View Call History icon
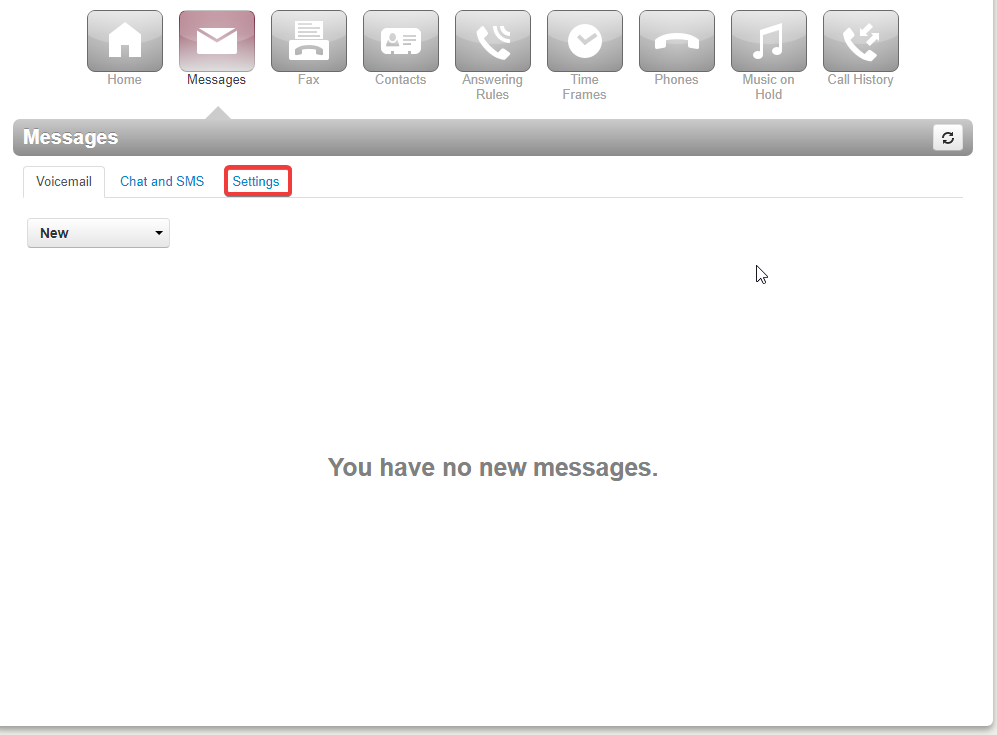The width and height of the screenshot is (997, 735). [860, 41]
